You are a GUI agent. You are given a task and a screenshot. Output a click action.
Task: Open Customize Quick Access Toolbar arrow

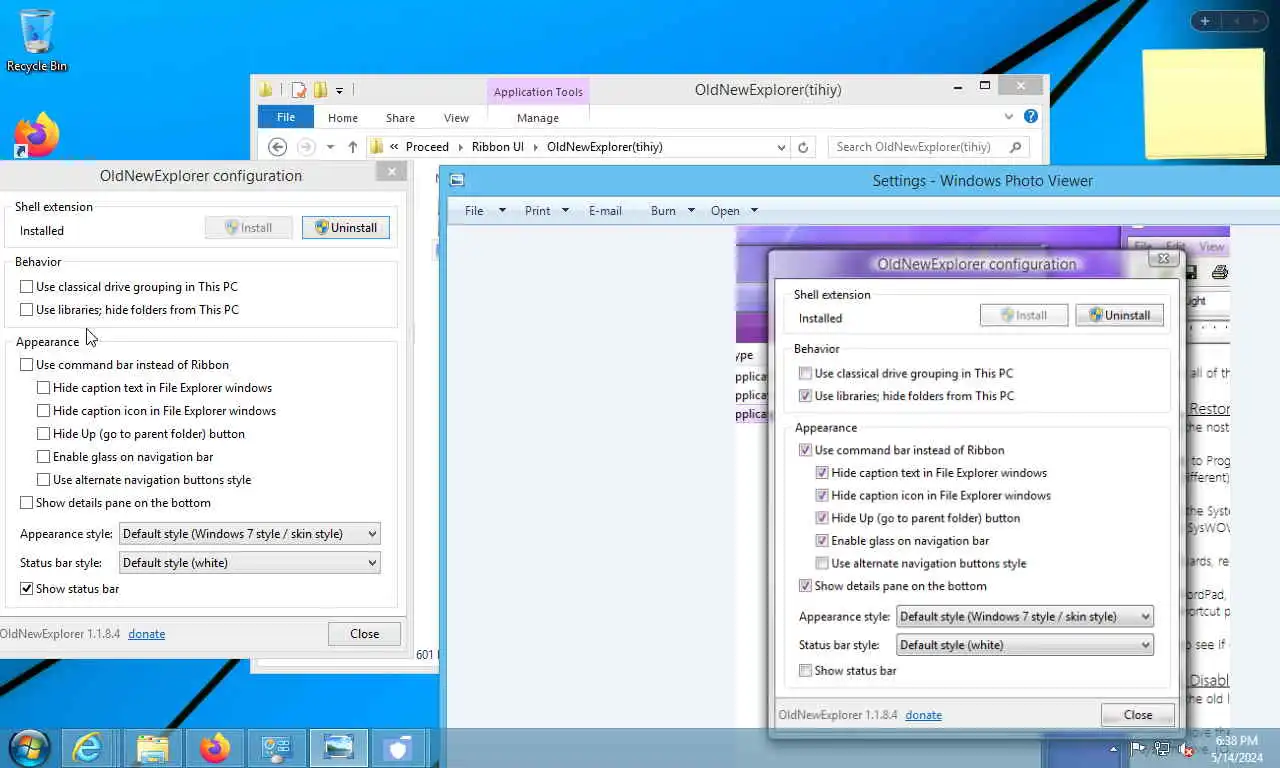pos(339,91)
